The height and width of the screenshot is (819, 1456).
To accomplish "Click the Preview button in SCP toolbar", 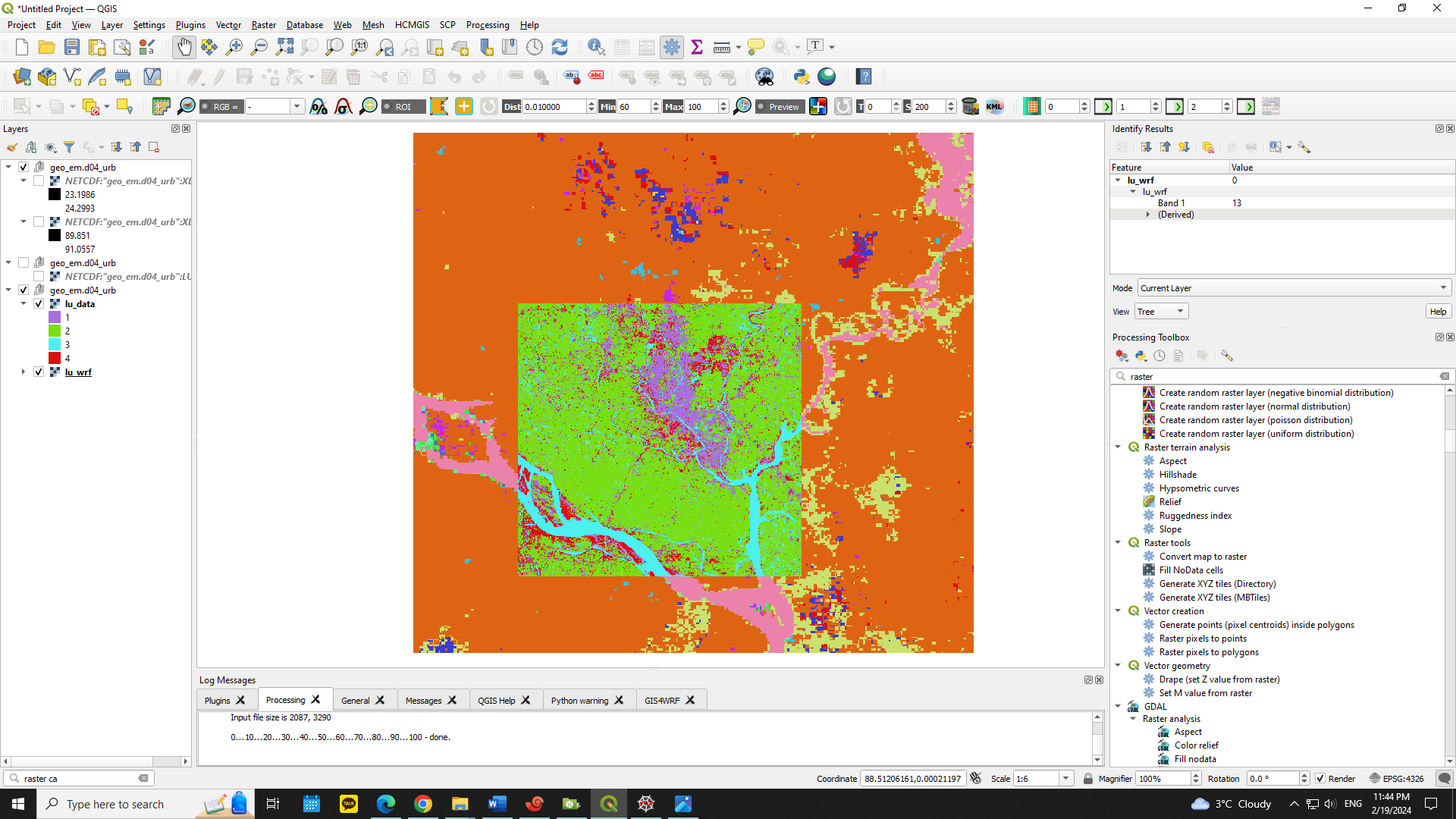I will 779,107.
